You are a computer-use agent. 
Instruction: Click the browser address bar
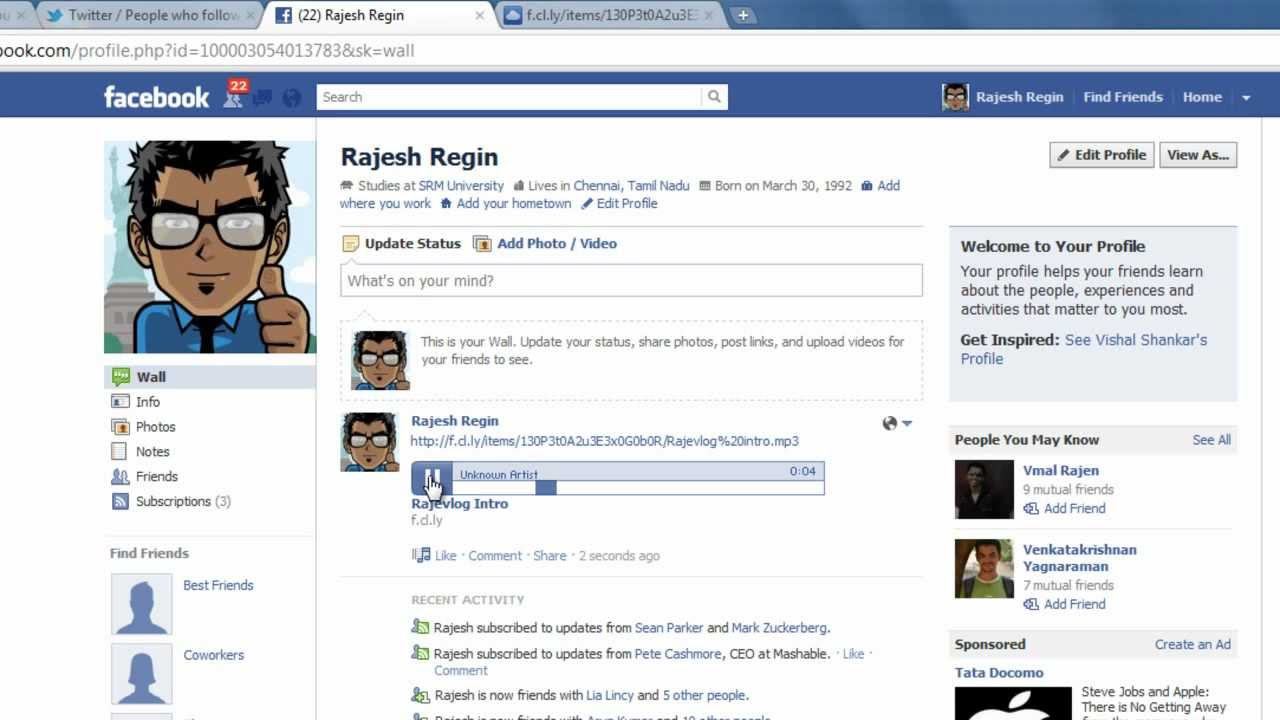(x=640, y=51)
